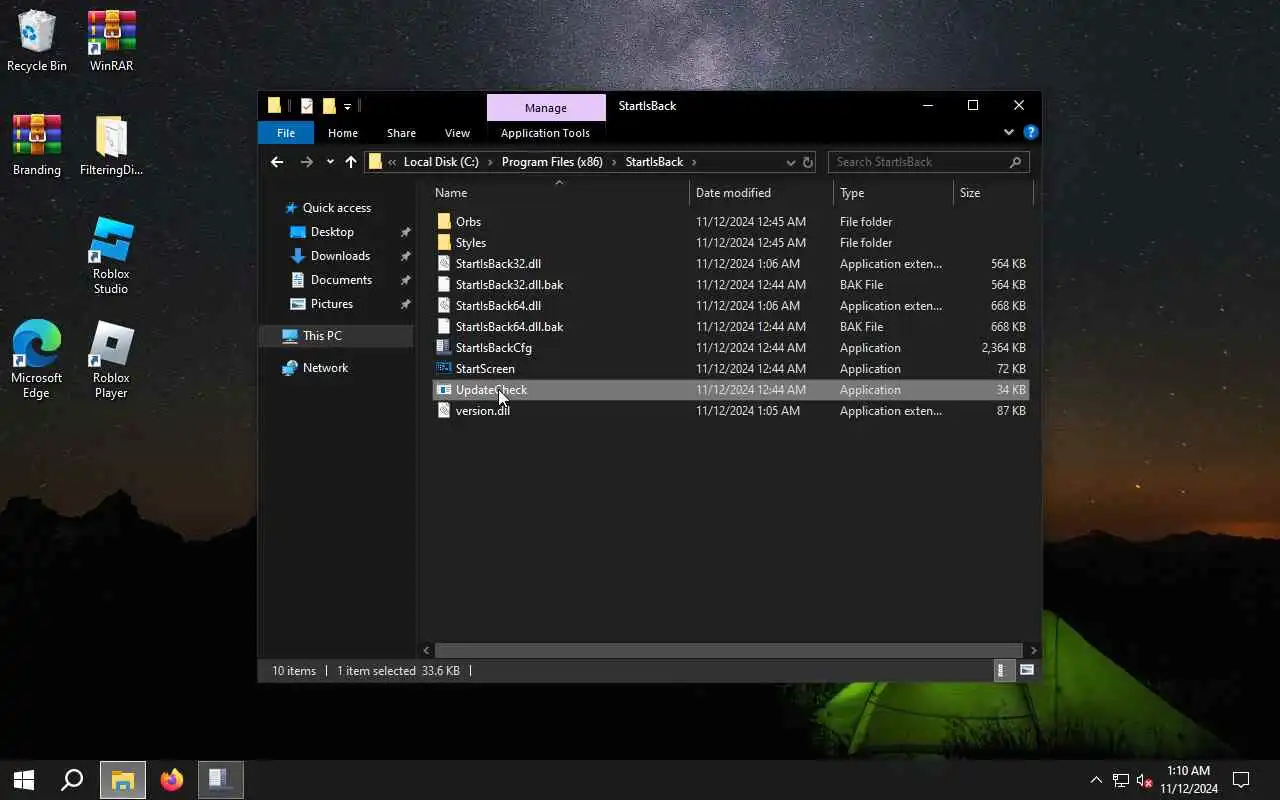Open the File menu tab
The height and width of the screenshot is (800, 1280).
tap(286, 133)
